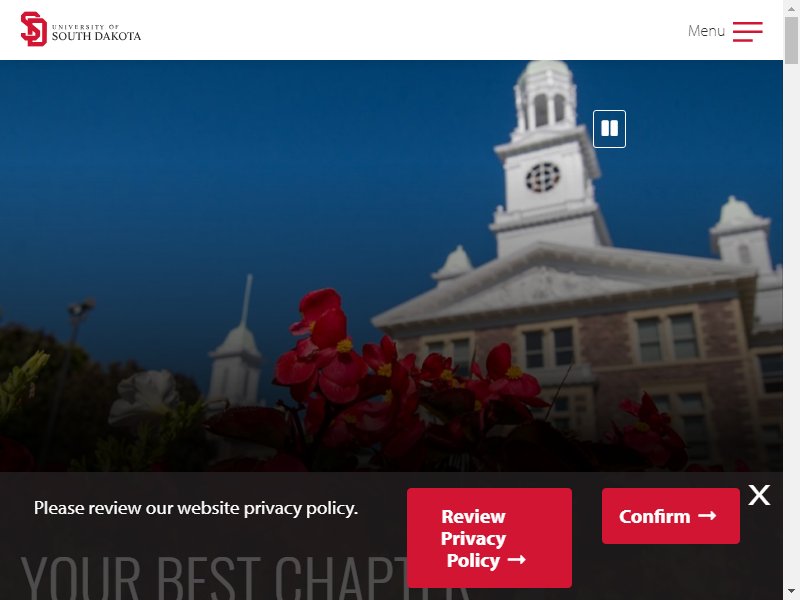Screen dimensions: 800x600
Task: Click the scrollbar down arrow
Action: click(791, 594)
